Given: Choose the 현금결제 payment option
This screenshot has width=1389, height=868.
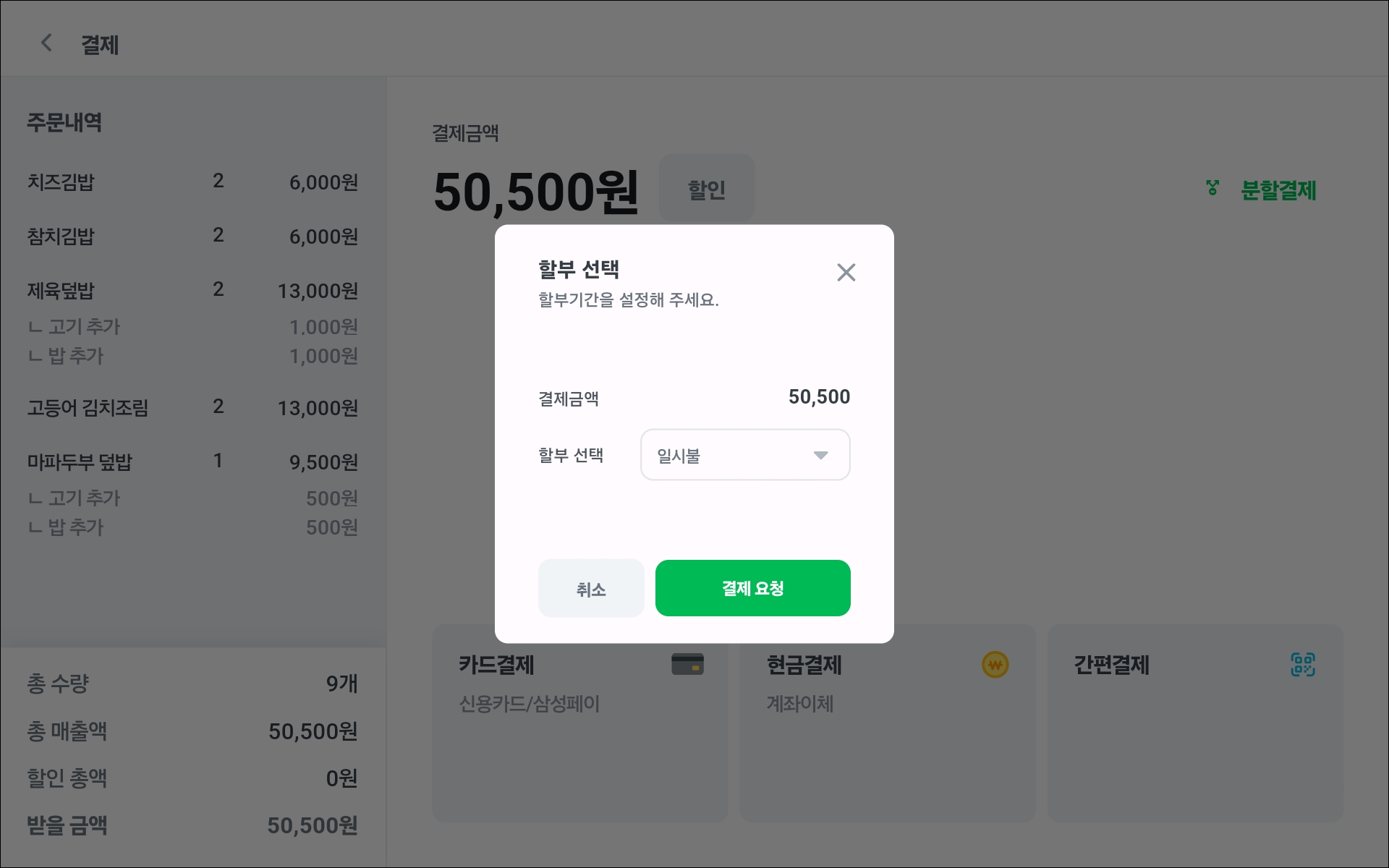Looking at the screenshot, I should coord(887,745).
